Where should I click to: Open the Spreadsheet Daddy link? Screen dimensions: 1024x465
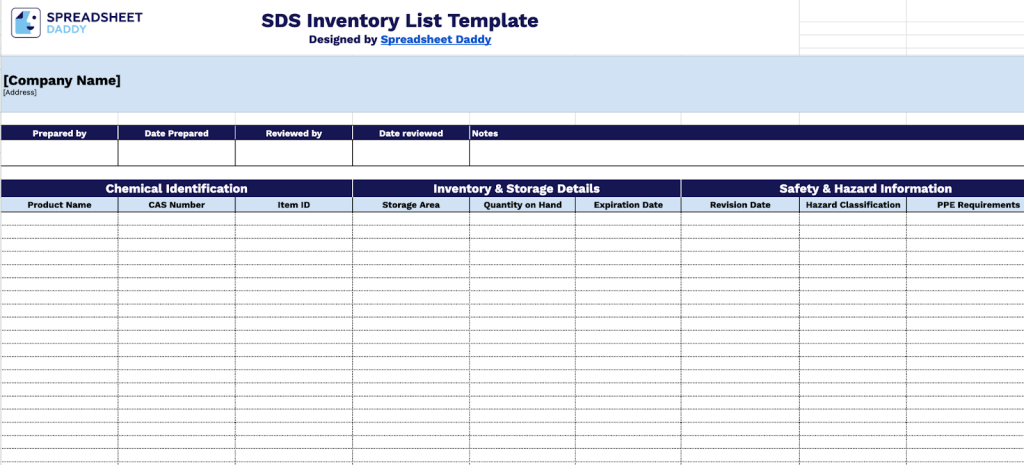coord(436,40)
